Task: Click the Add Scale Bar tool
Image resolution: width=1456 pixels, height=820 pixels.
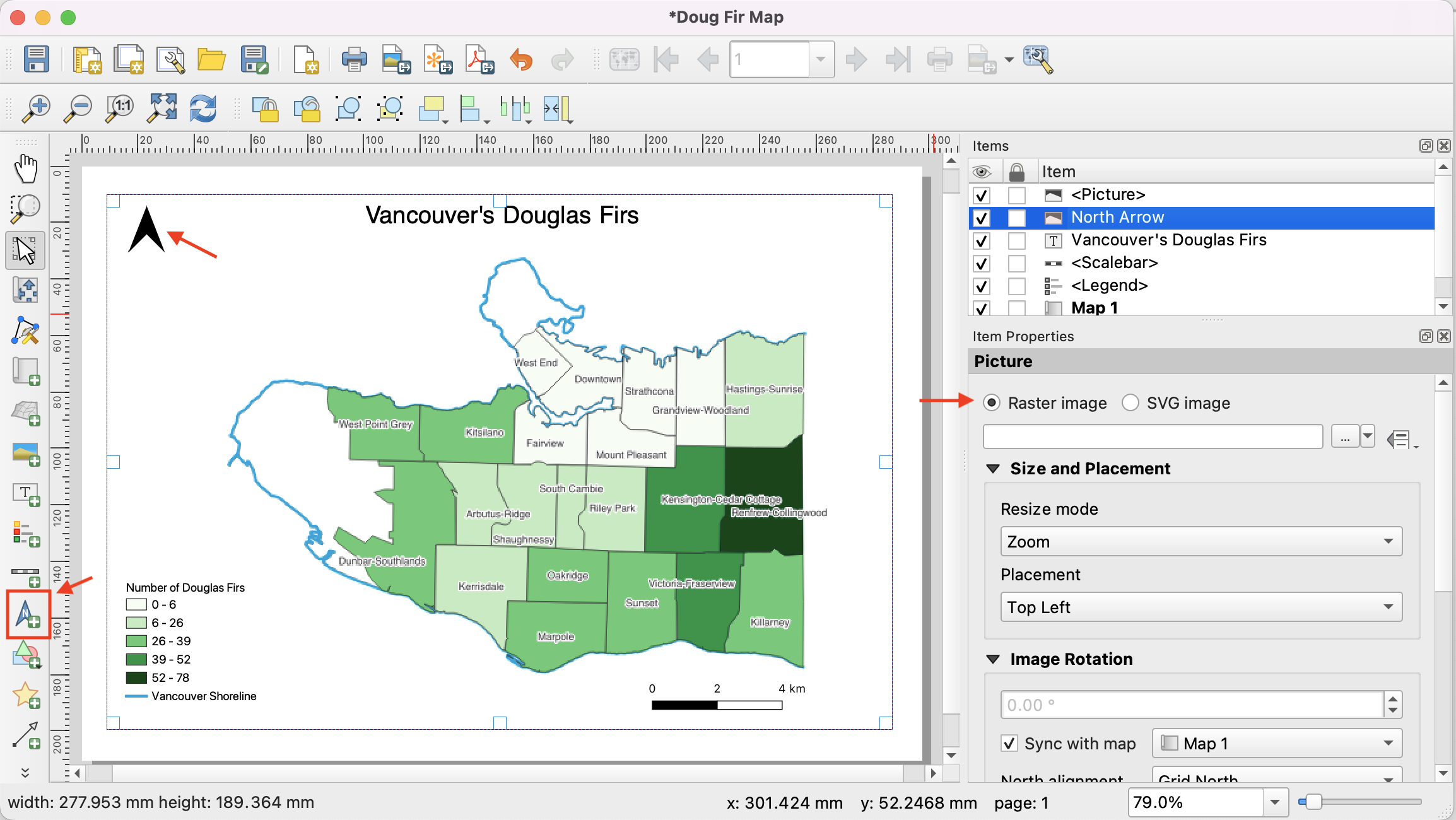Action: coord(26,575)
